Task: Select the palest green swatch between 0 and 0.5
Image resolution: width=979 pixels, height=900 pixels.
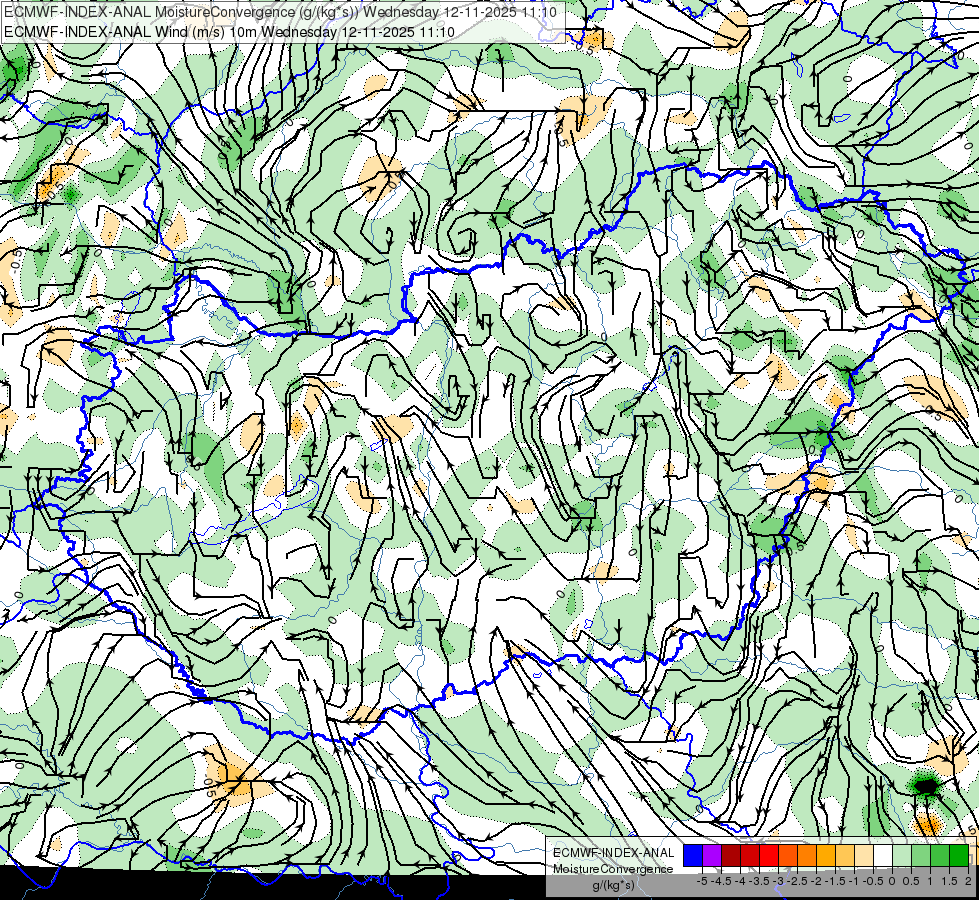Action: tap(902, 855)
